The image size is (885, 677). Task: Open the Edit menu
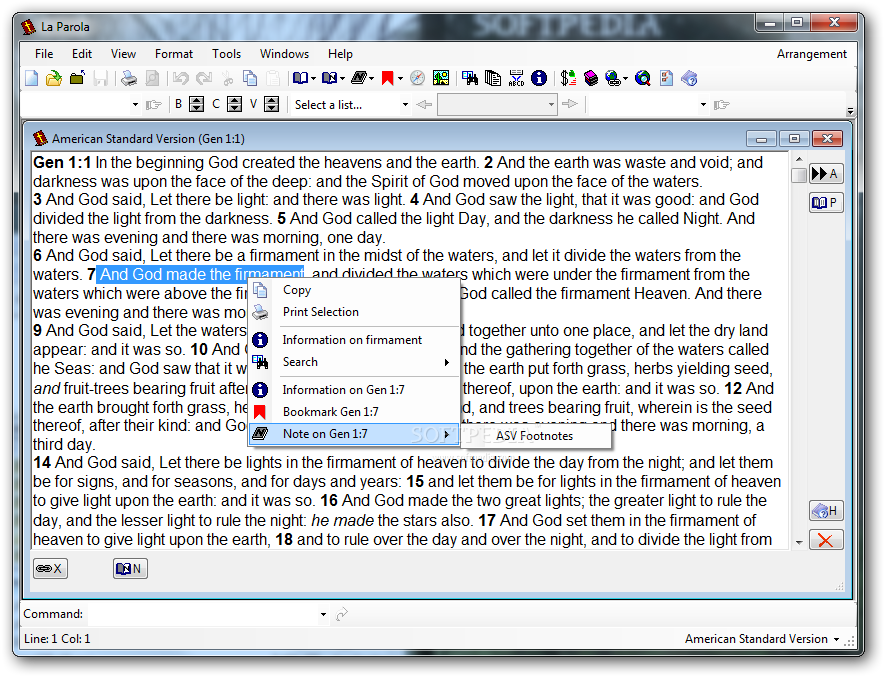point(82,54)
